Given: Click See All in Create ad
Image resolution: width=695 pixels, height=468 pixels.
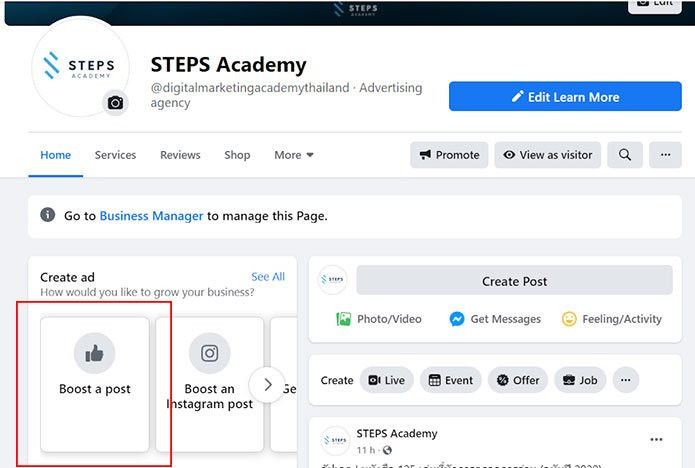Looking at the screenshot, I should tap(268, 277).
